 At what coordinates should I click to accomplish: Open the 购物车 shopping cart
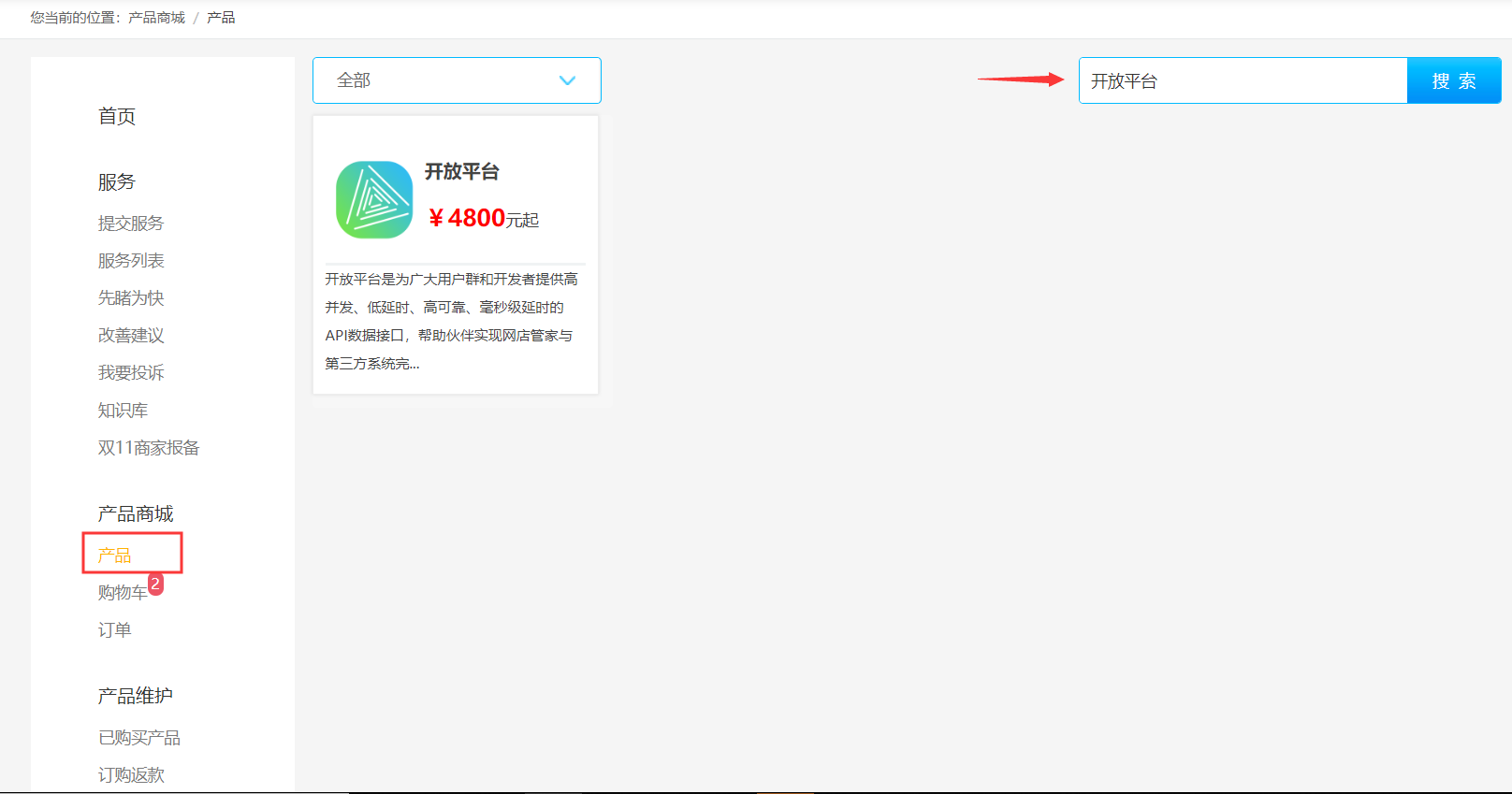pyautogui.click(x=123, y=593)
